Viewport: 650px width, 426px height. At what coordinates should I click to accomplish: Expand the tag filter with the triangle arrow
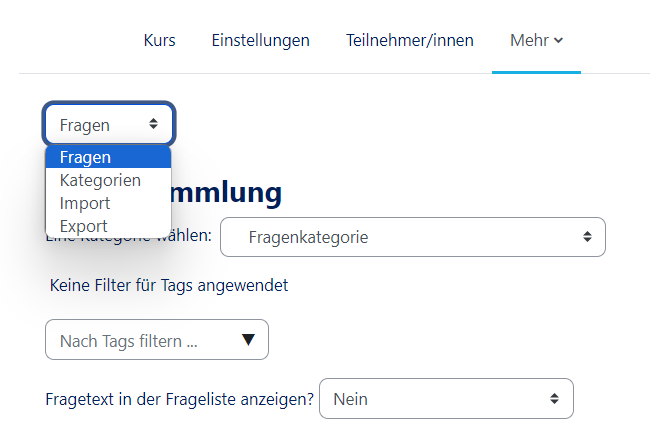coord(248,341)
